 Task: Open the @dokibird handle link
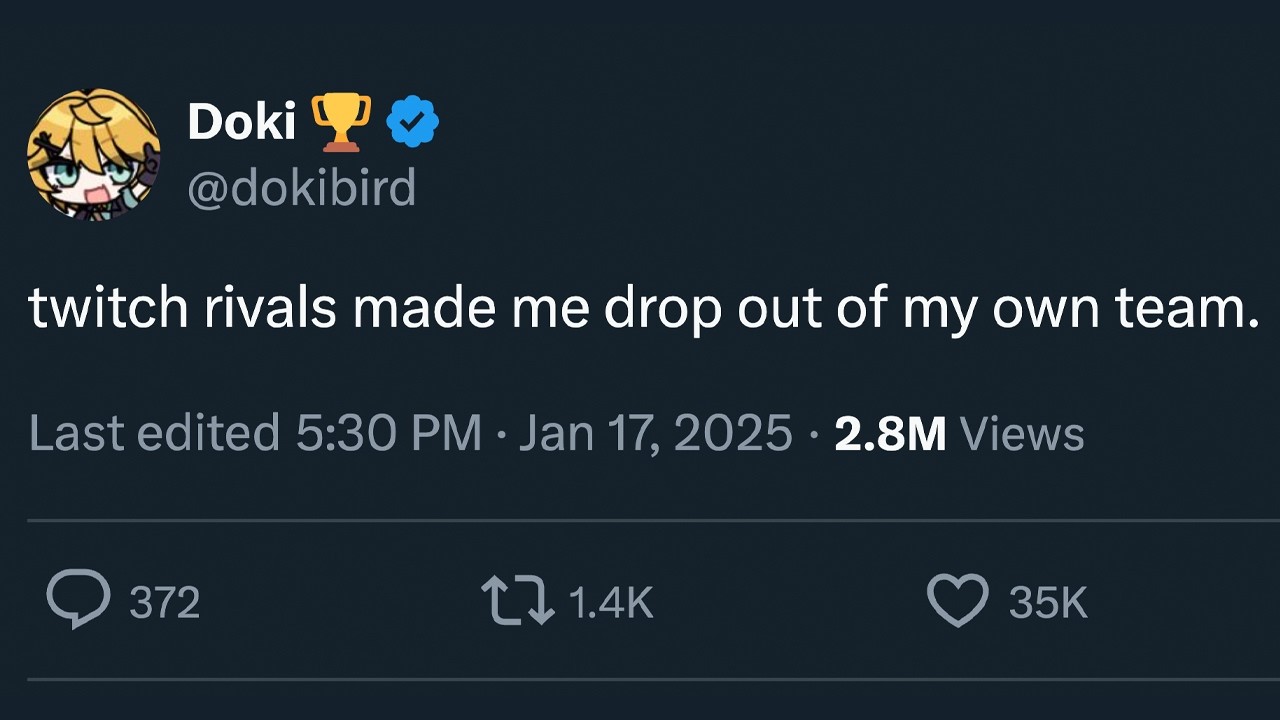pyautogui.click(x=301, y=187)
